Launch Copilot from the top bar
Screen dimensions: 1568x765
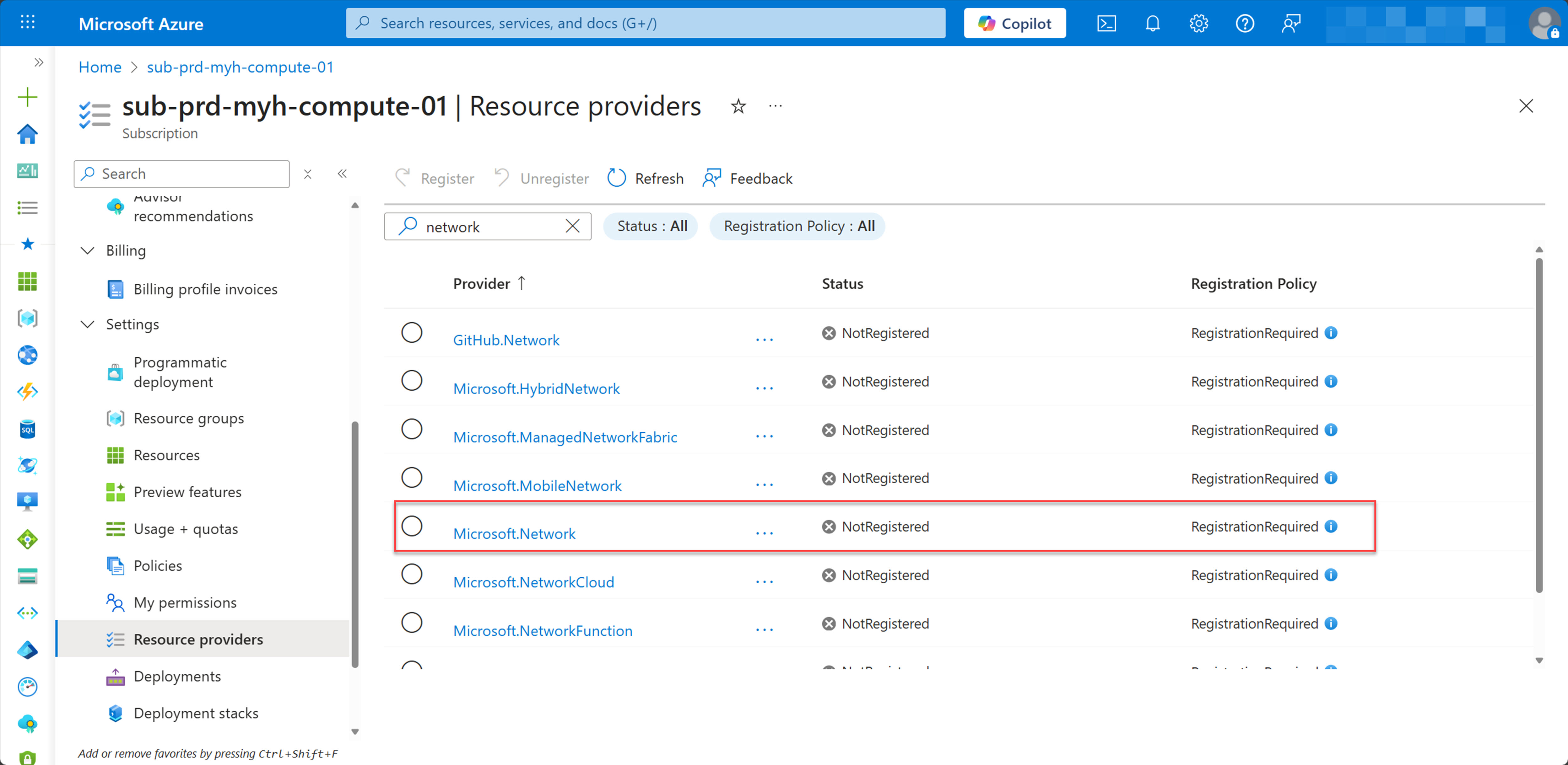(x=1014, y=23)
